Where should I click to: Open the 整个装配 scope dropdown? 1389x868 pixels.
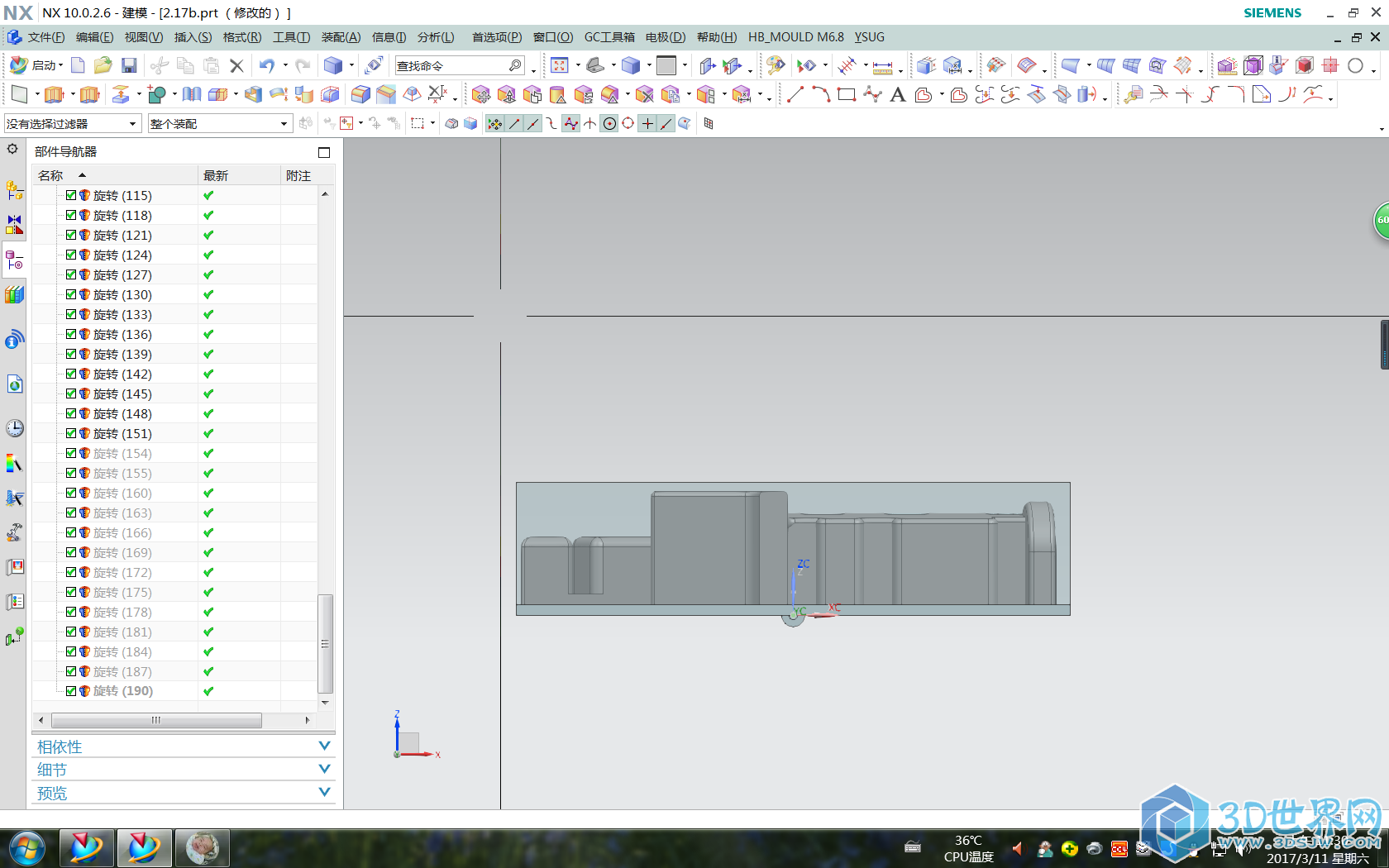point(220,124)
